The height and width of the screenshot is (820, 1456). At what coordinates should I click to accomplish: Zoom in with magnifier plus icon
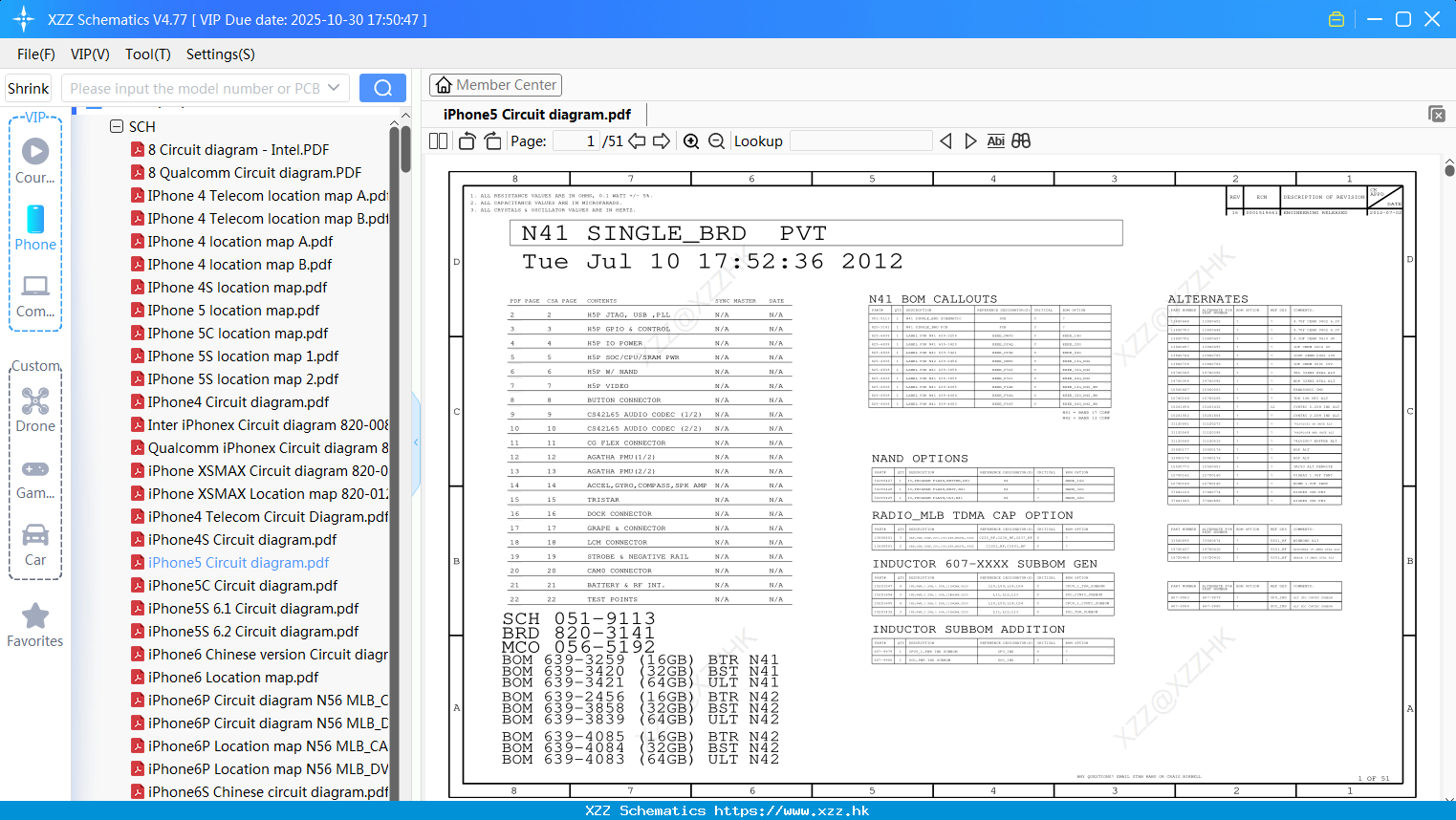(691, 141)
